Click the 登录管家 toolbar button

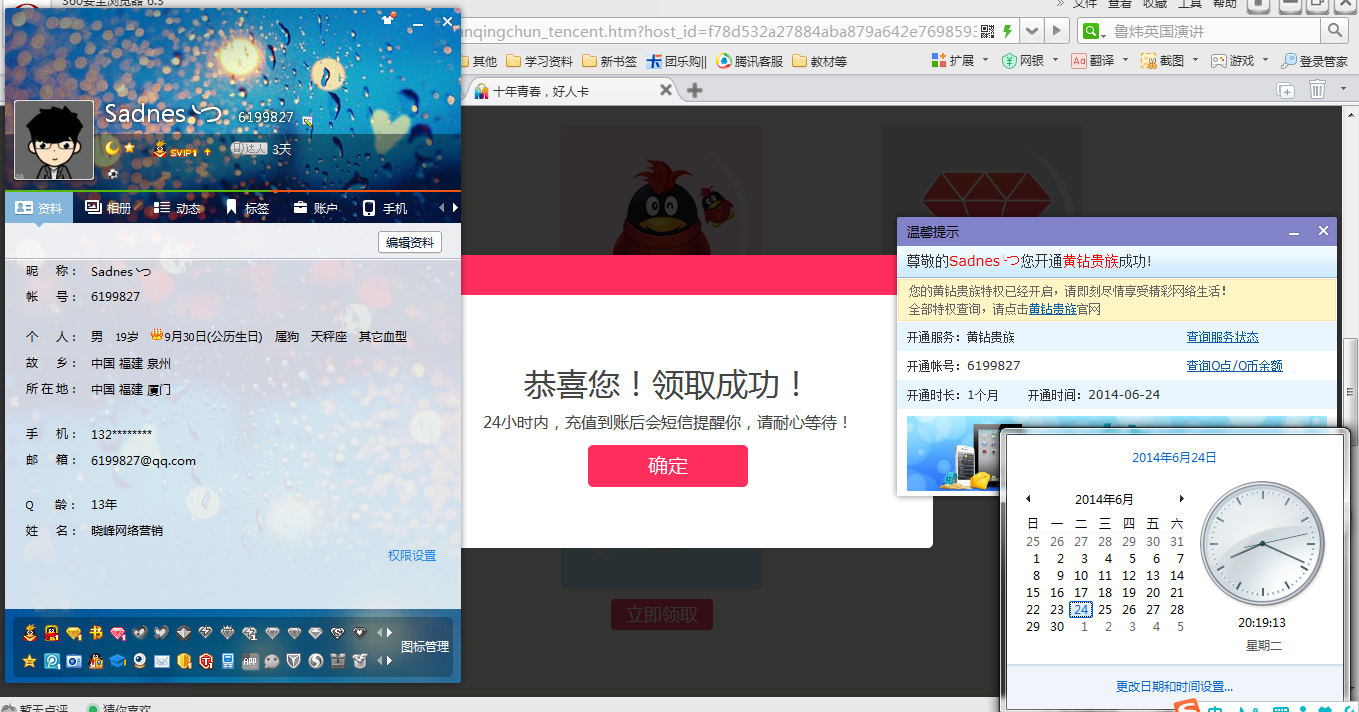pyautogui.click(x=1314, y=61)
